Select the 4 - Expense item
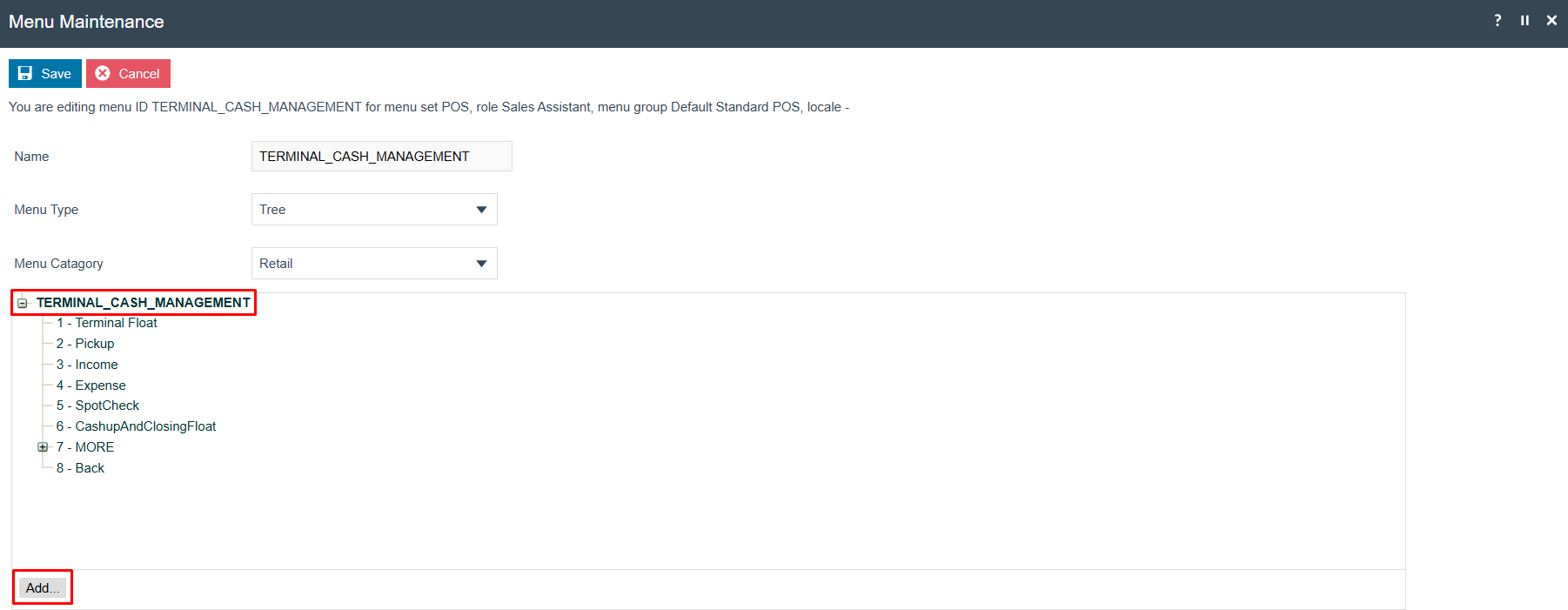 pos(91,385)
